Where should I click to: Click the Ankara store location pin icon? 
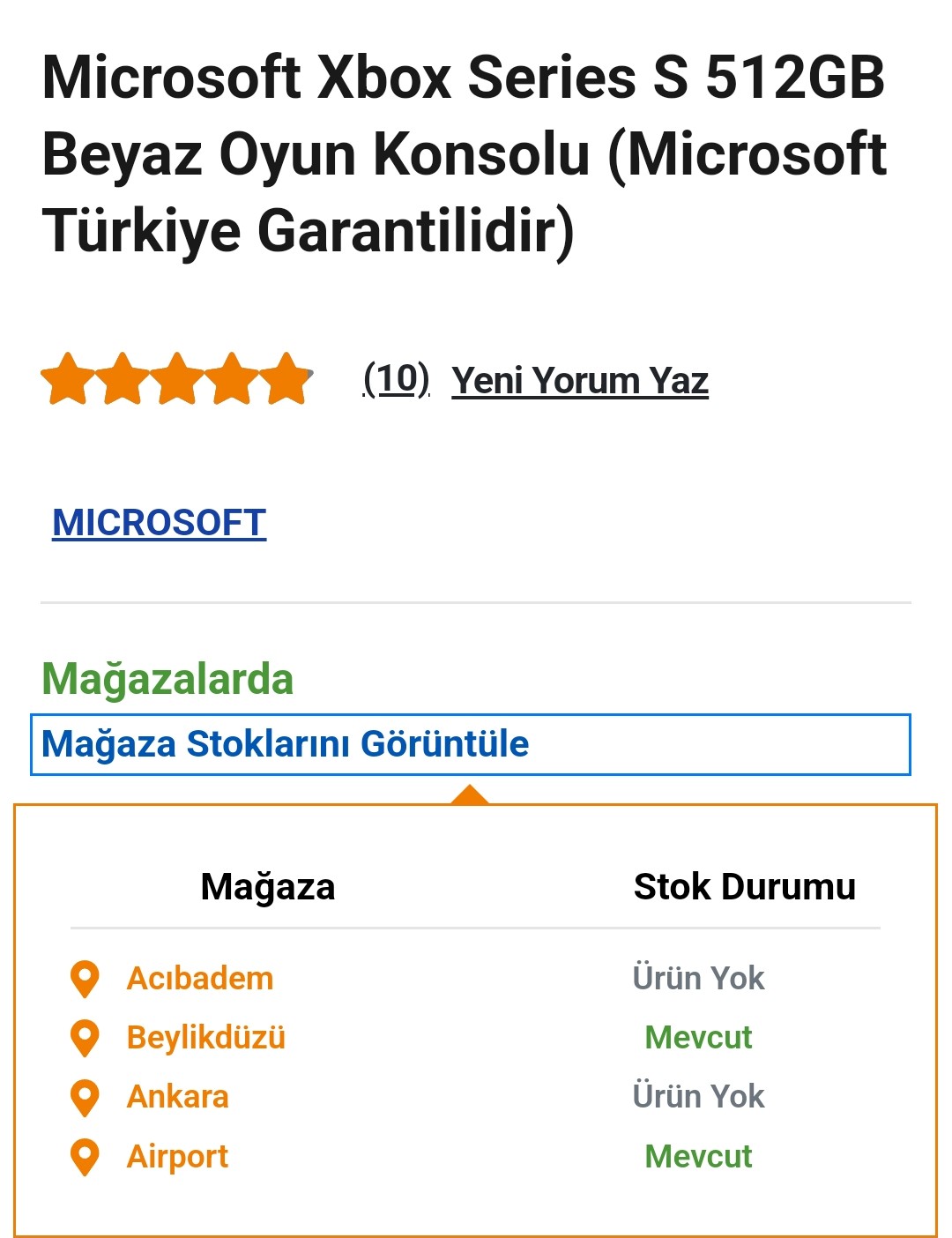click(85, 1097)
